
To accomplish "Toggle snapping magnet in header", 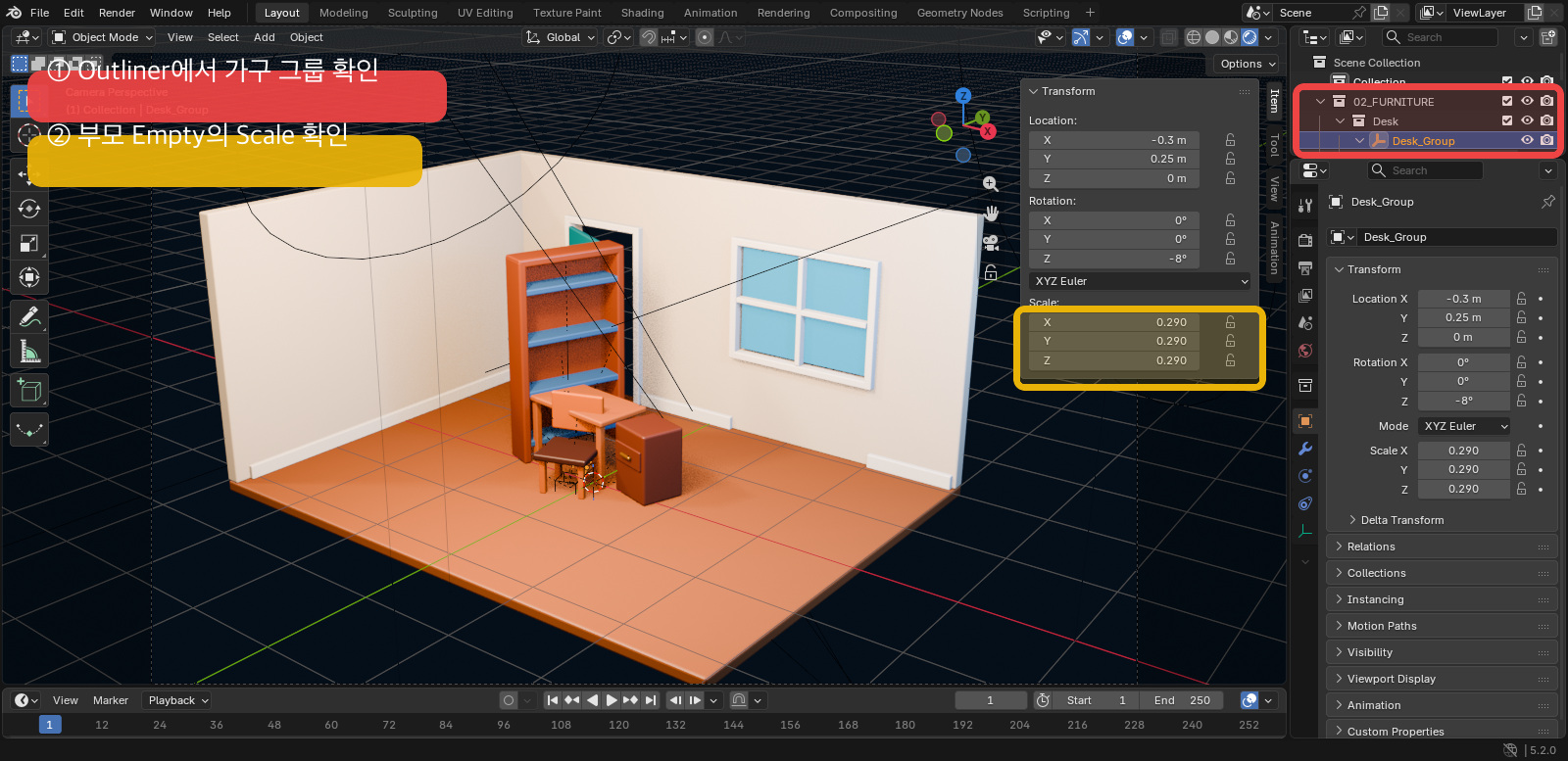I will coord(649,37).
